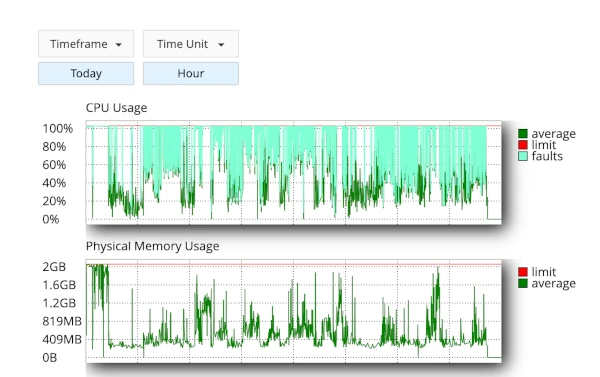
Task: Click the 0B label on memory axis
Action: [50, 357]
